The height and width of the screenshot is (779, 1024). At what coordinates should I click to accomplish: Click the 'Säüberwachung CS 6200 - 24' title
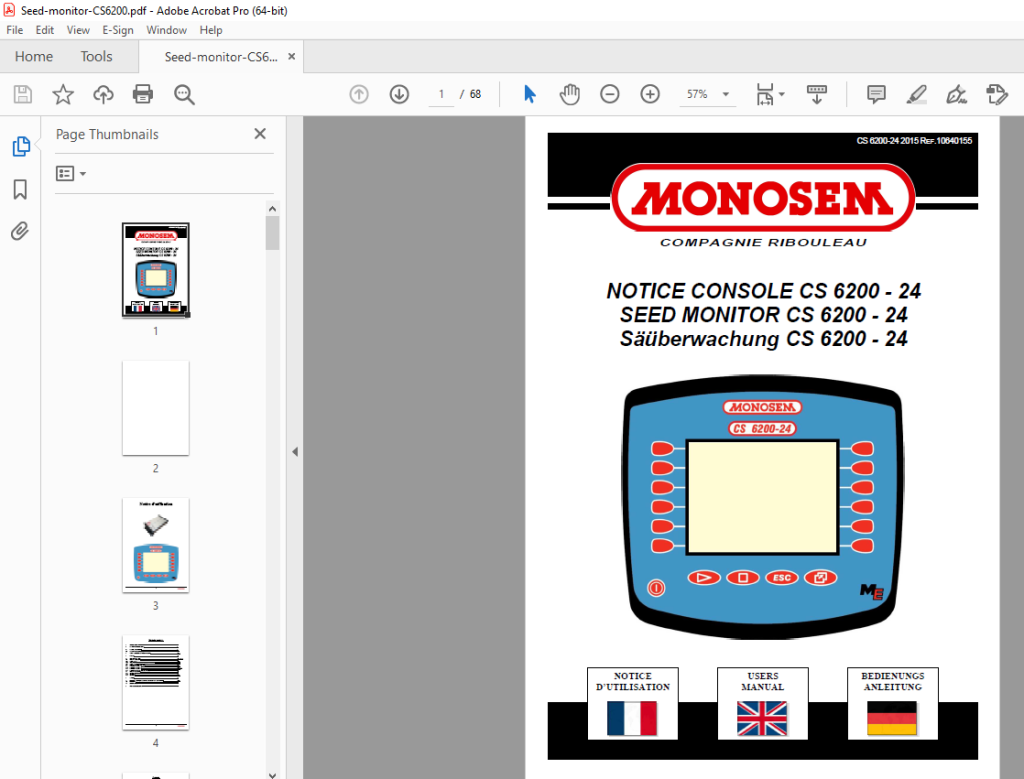pyautogui.click(x=763, y=339)
